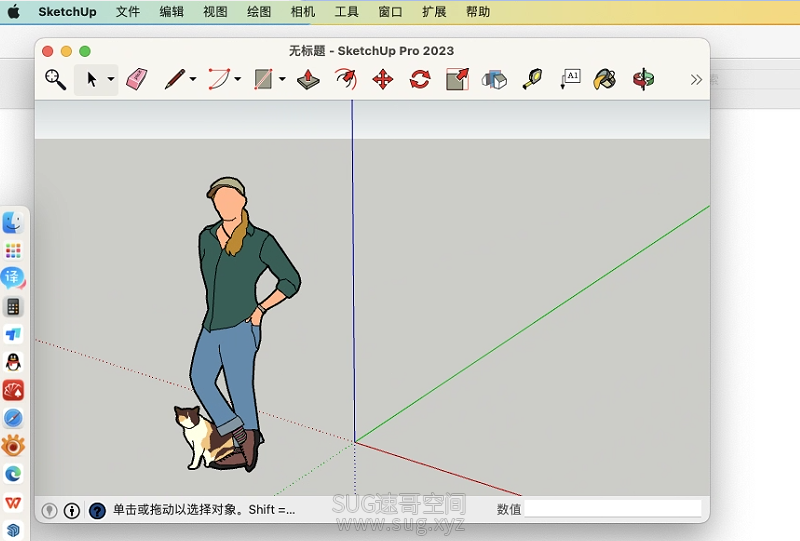Activate the Select arrow tool
The height and width of the screenshot is (541, 800).
click(92, 80)
